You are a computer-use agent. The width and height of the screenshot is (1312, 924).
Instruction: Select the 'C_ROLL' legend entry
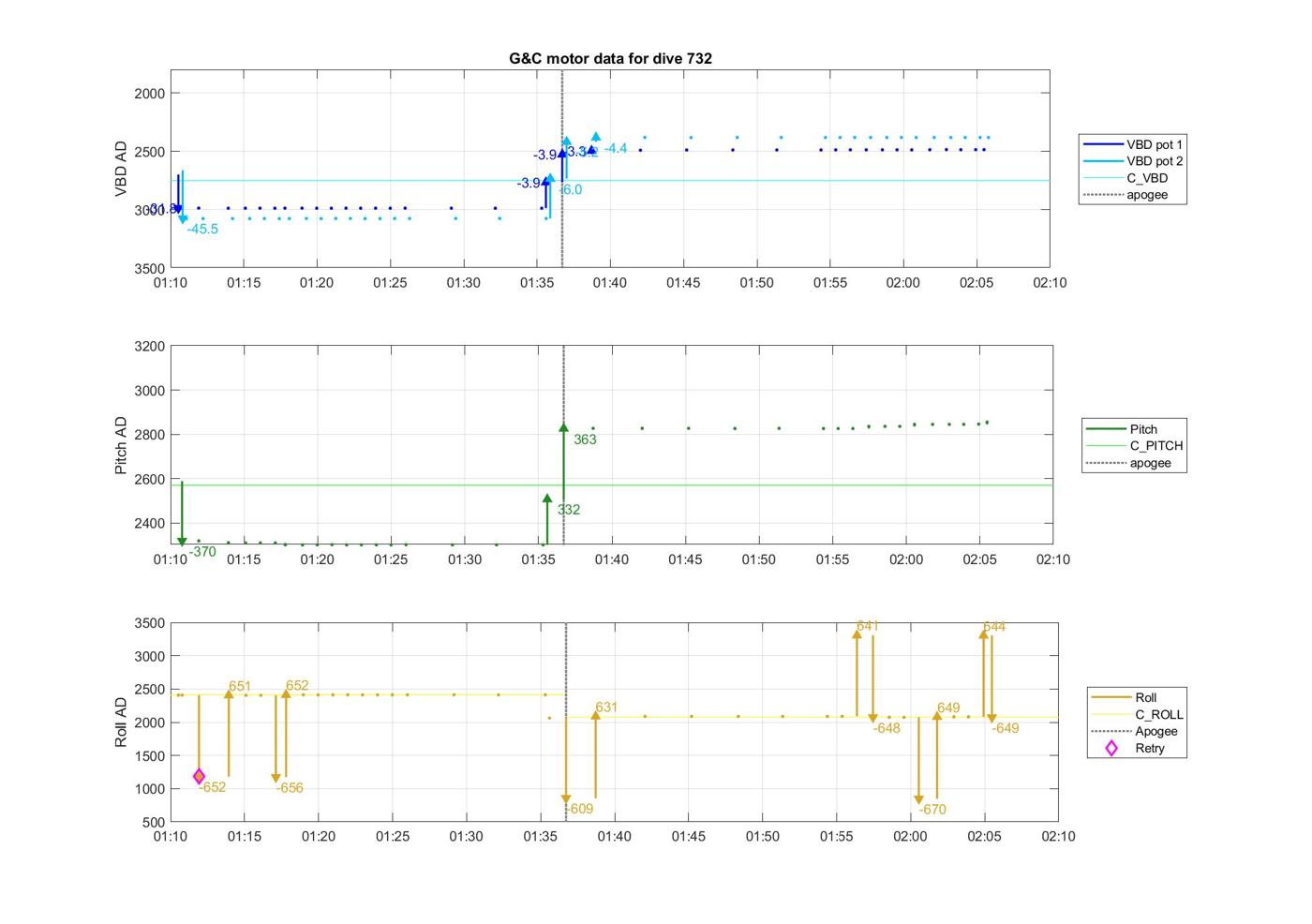click(1138, 714)
